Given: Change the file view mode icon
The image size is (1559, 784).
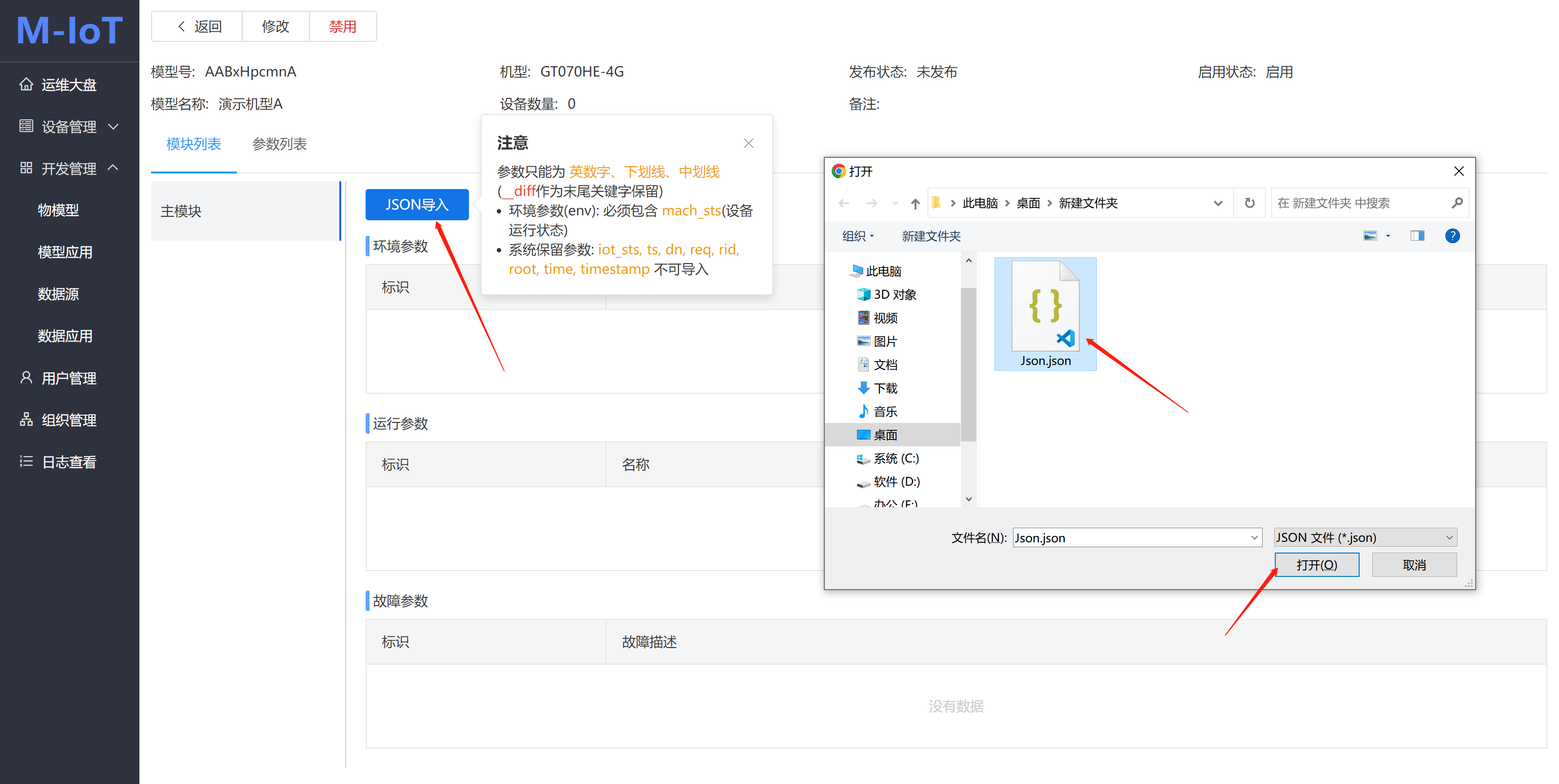Looking at the screenshot, I should (1370, 236).
